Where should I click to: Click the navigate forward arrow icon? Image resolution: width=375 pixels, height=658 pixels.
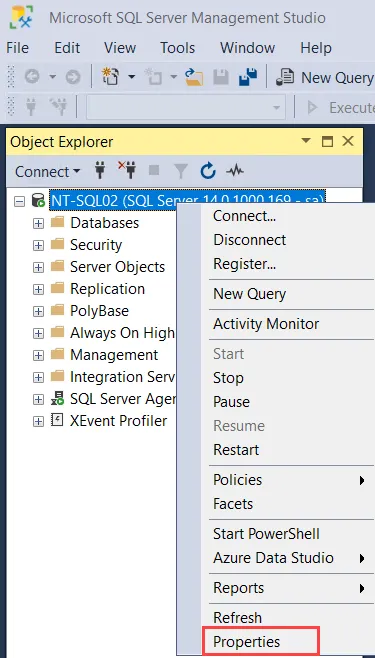pyautogui.click(x=73, y=77)
